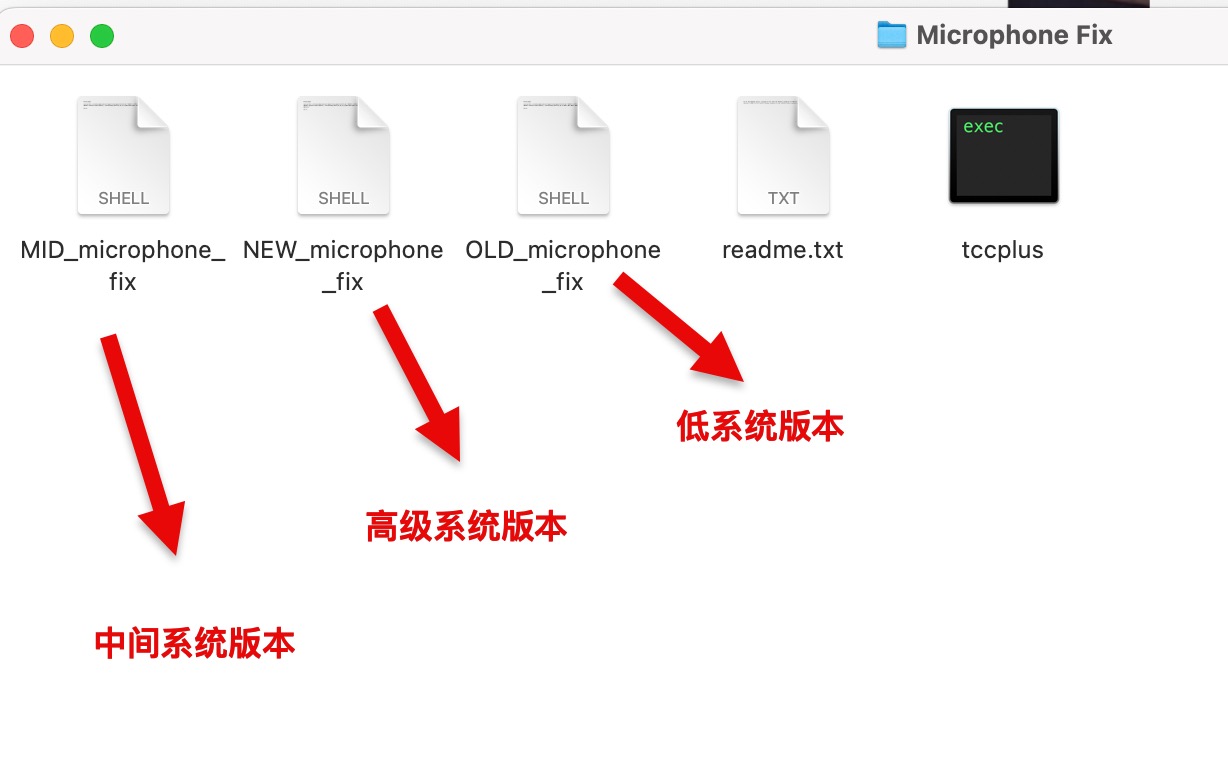
Task: Click the NEW_microphone_fix file name label
Action: click(x=343, y=265)
